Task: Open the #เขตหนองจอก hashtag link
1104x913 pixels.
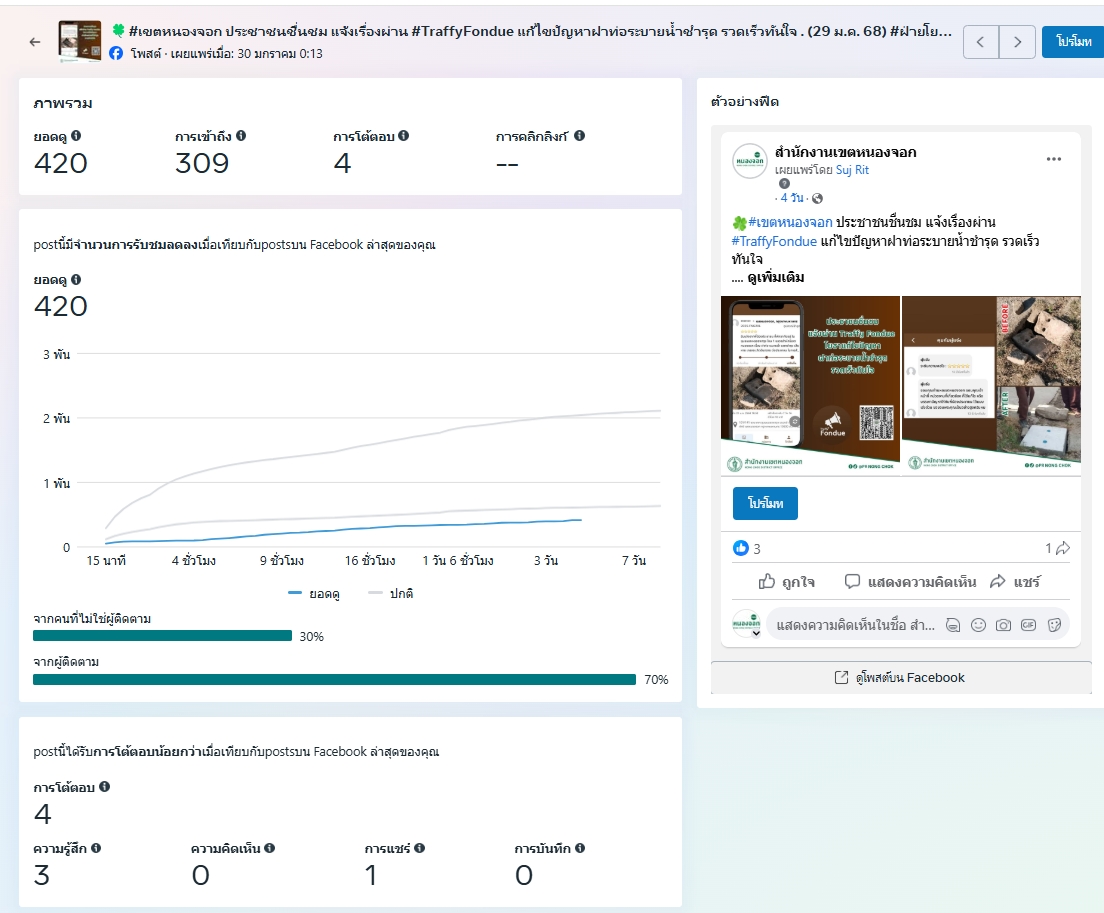Action: coord(790,222)
